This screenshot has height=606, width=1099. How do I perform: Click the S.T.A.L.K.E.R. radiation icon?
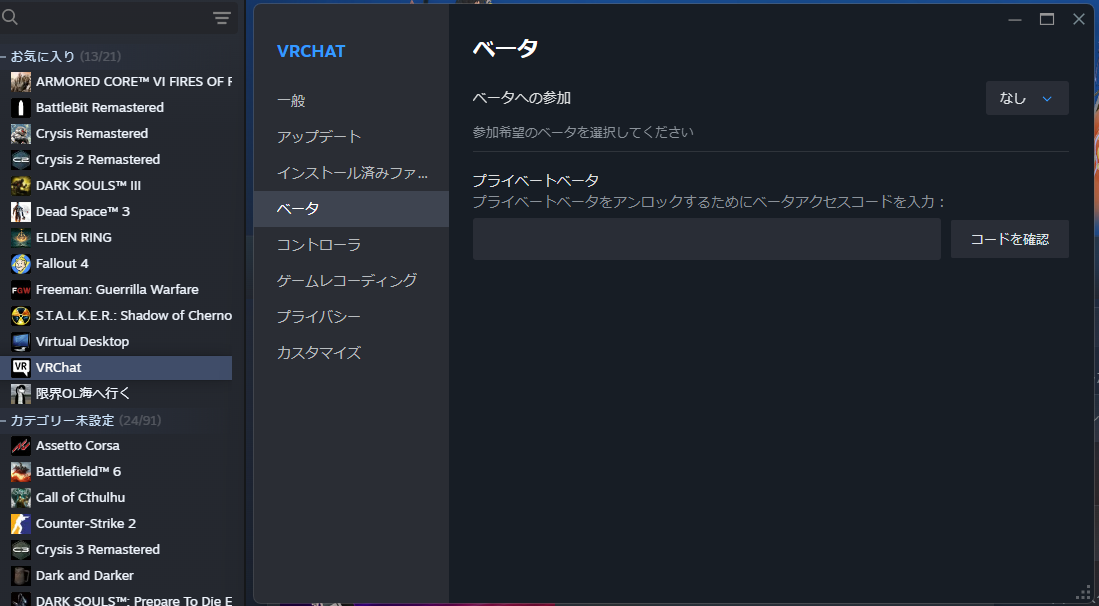click(21, 315)
